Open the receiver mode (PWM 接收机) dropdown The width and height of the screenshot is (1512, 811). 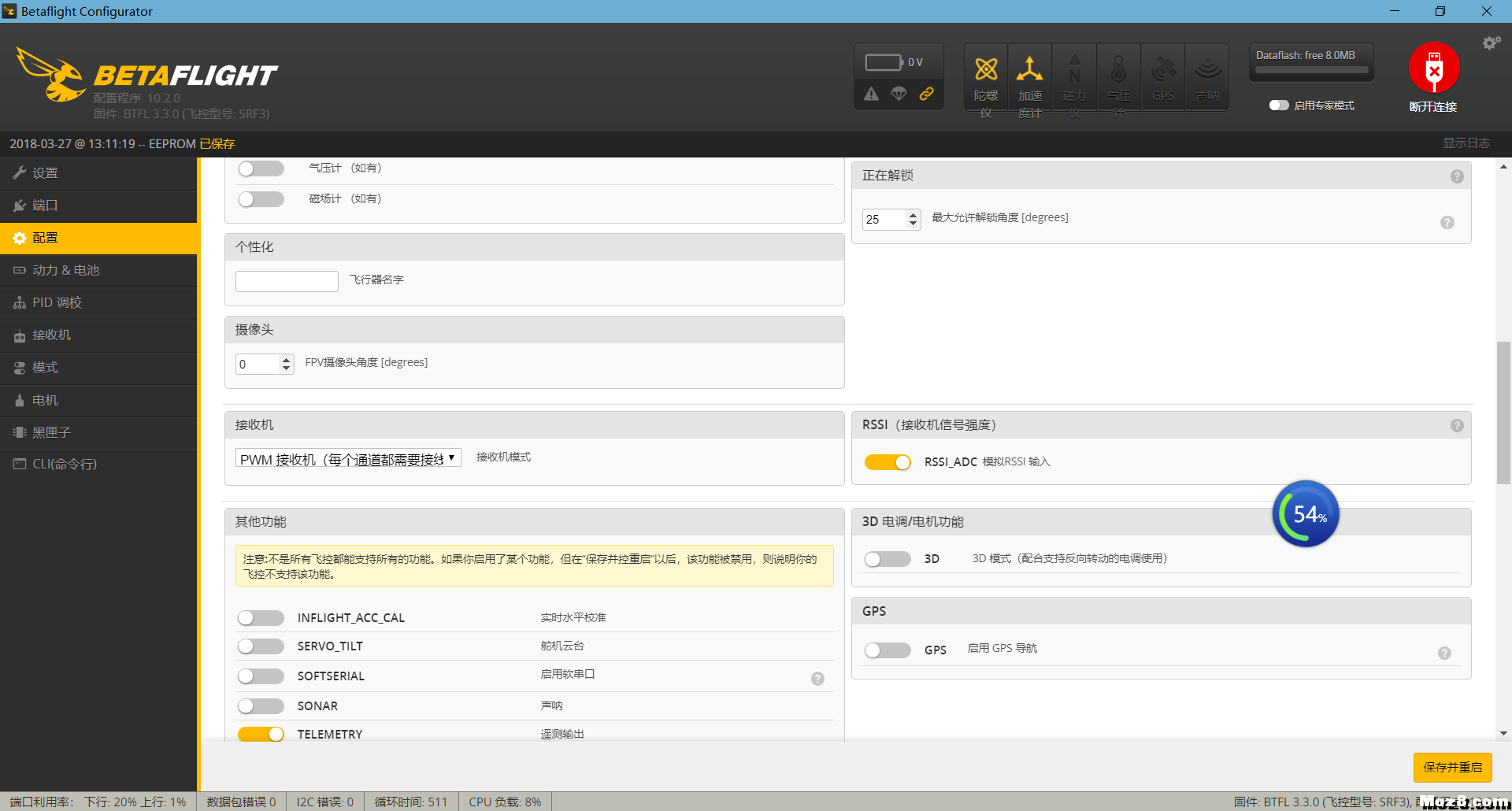coord(348,459)
